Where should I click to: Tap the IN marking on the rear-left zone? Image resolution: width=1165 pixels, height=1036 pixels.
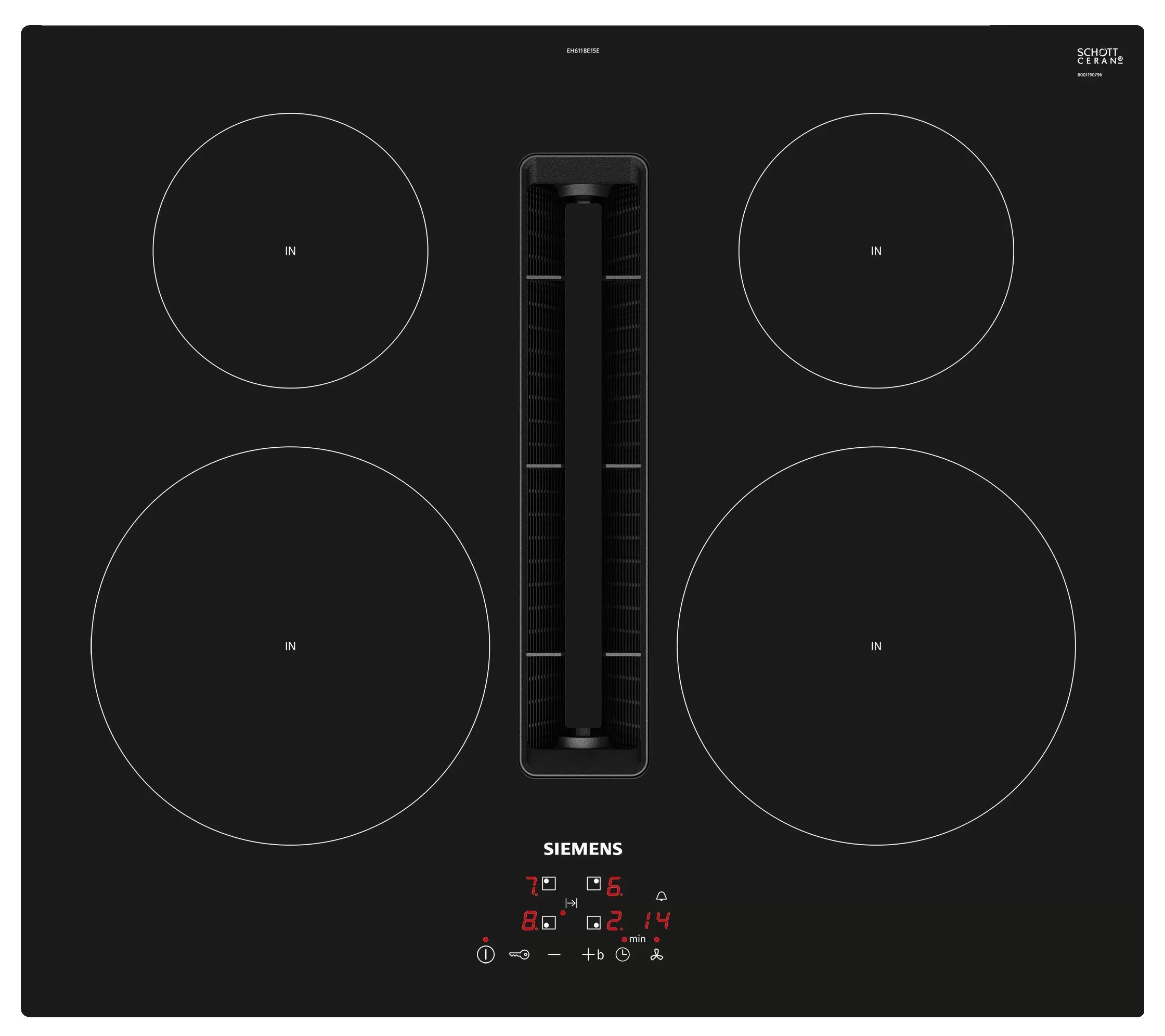tap(291, 249)
